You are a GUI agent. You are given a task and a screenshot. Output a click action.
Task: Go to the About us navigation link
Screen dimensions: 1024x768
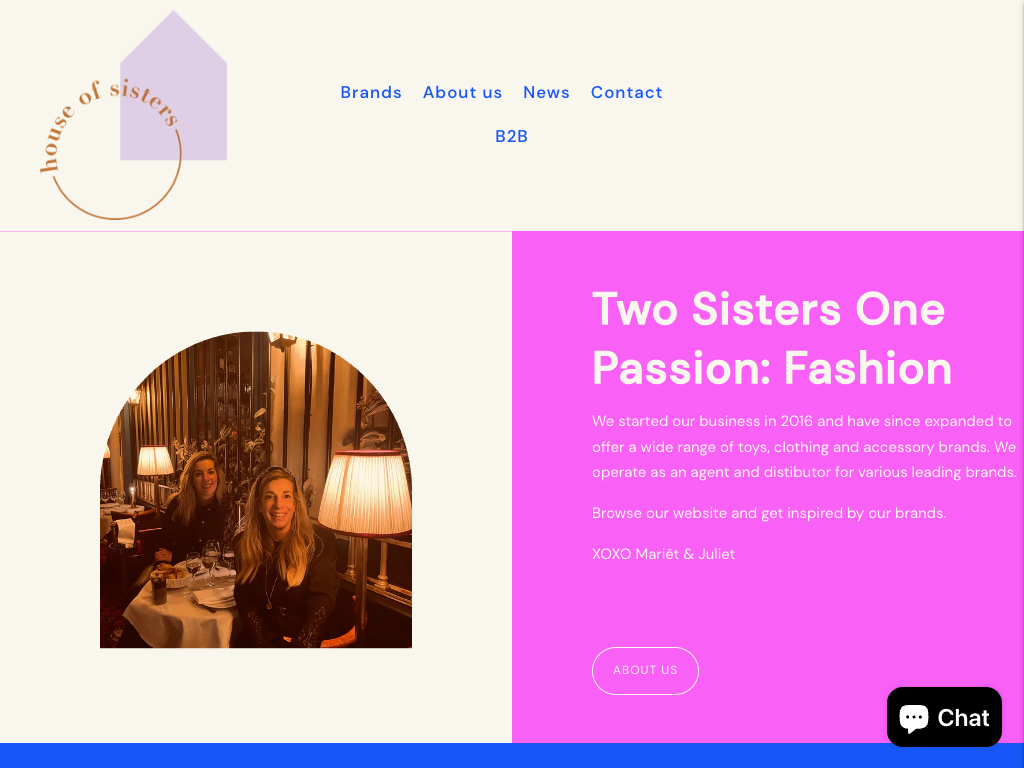click(x=462, y=92)
